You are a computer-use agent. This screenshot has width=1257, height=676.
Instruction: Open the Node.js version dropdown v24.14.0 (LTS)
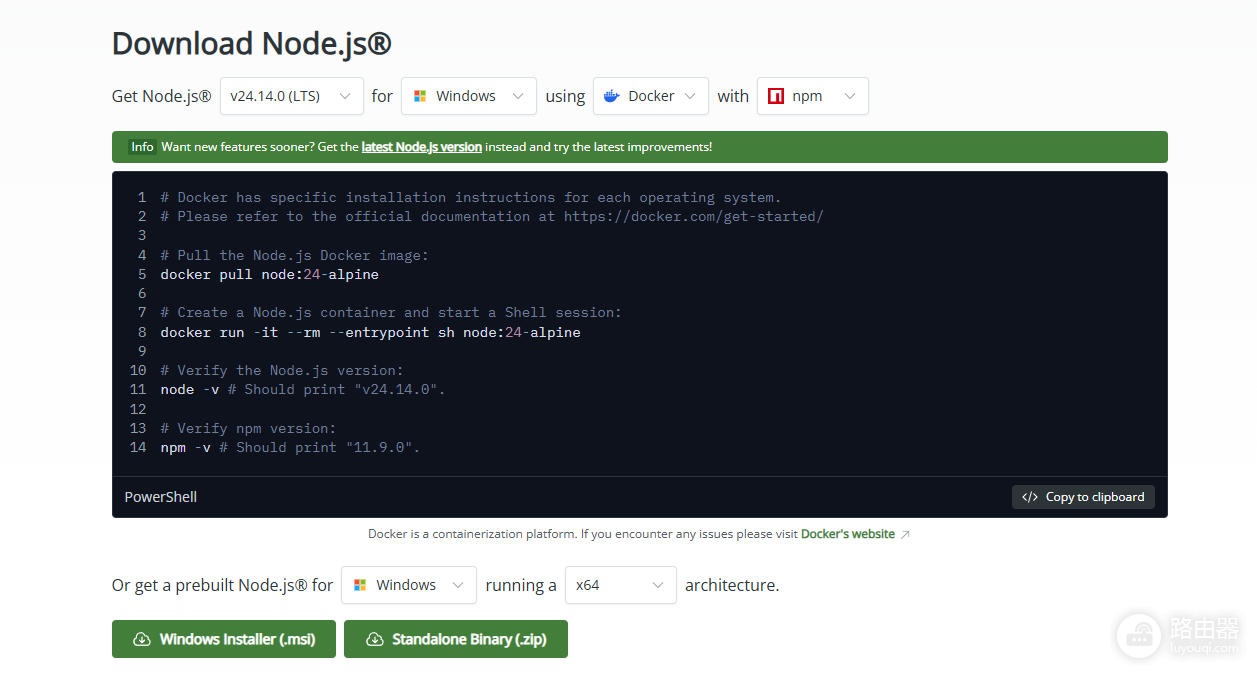click(291, 96)
